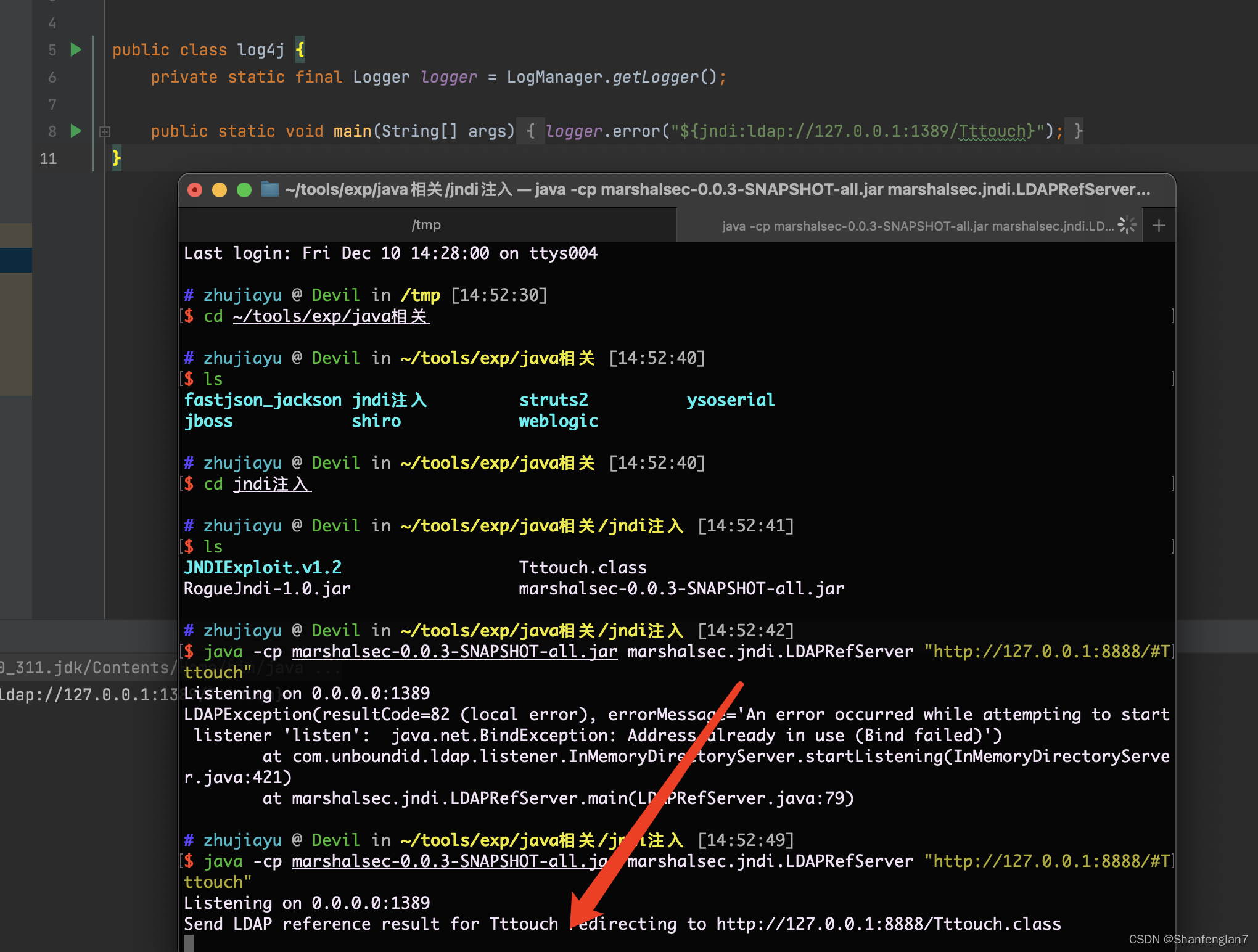Viewport: 1258px width, 952px height.
Task: Switch to the java -cp marshalsec terminal tab
Action: (910, 226)
